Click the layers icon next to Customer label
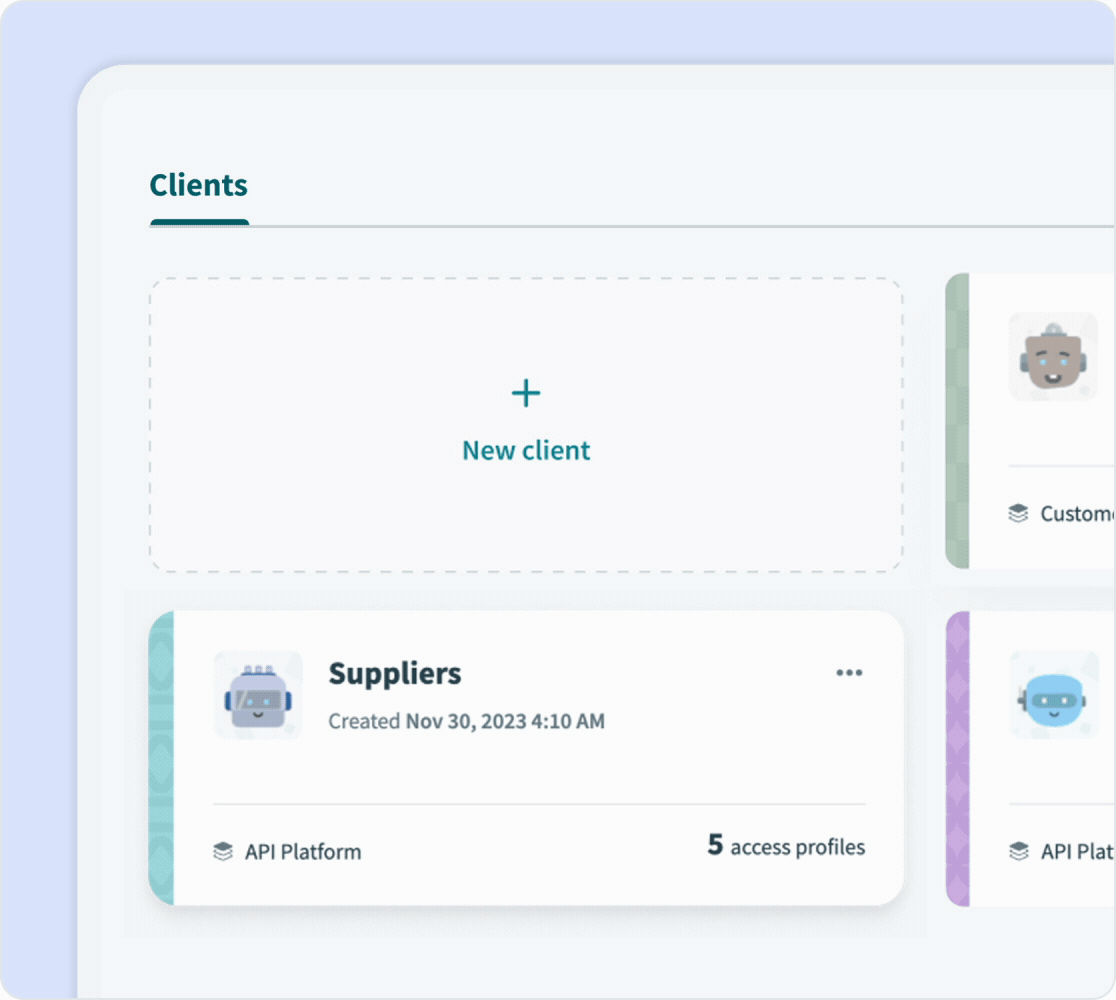Viewport: 1116px width, 1000px height. pos(1019,513)
